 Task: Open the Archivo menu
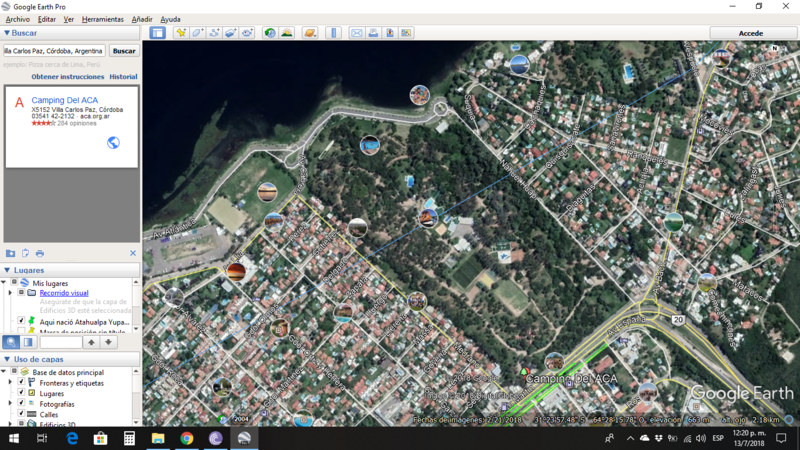[18, 19]
